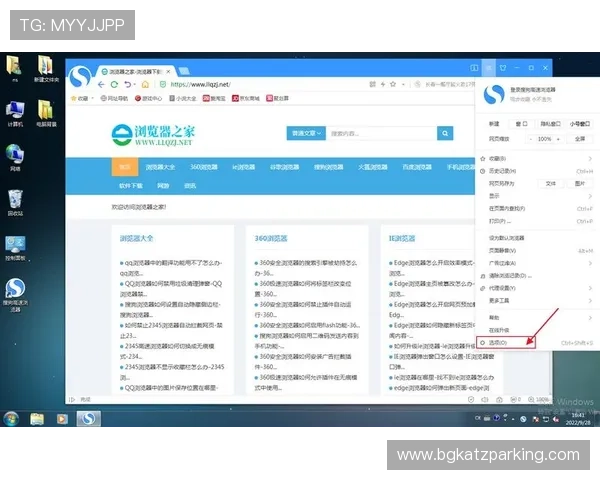Save the page as 图片 in menu
Screen dimensions: 600x480
click(x=580, y=184)
